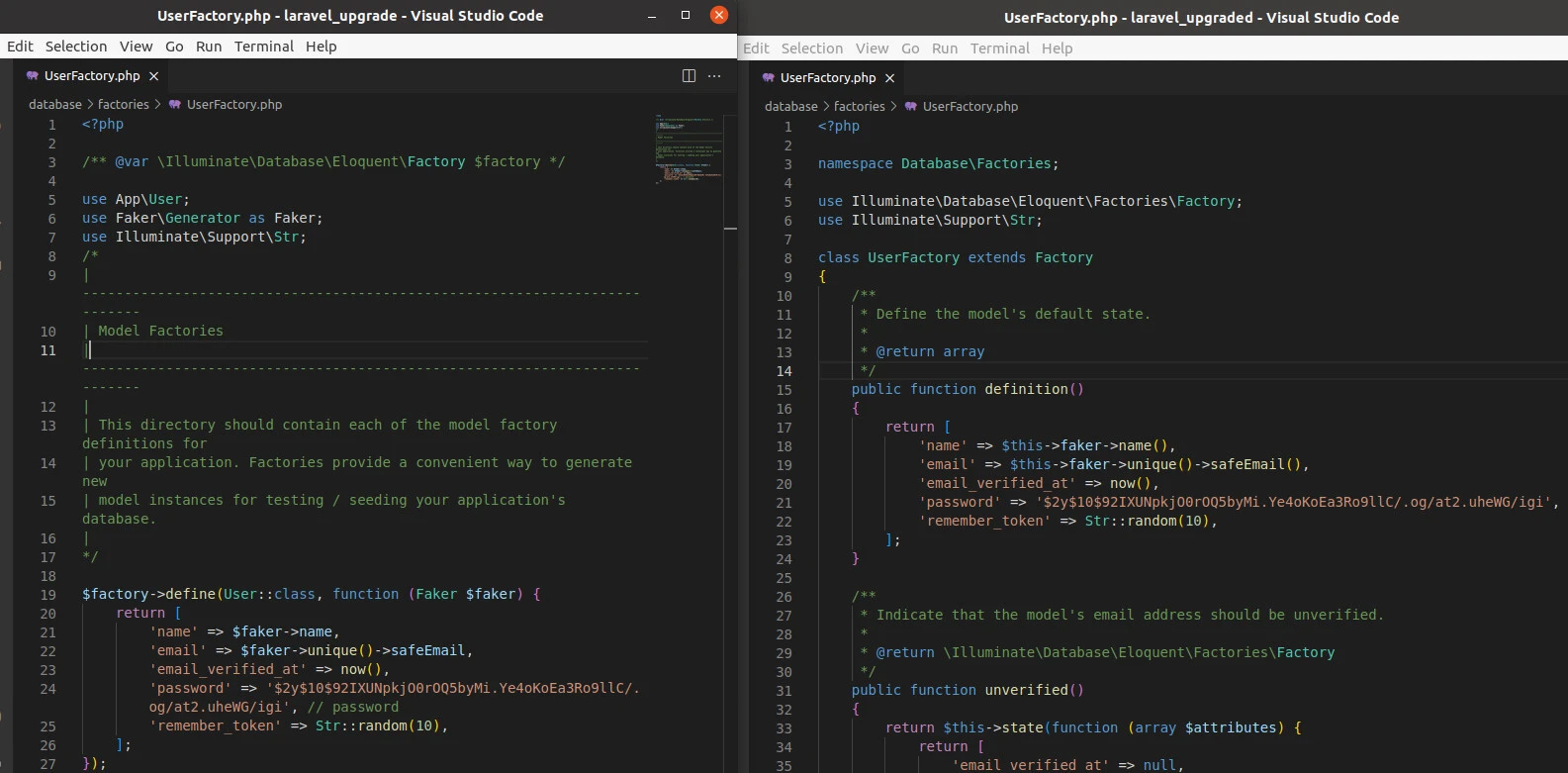Open Terminal menu in laravel_upgrade window
Screen dimensions: 1568x773
pyautogui.click(x=263, y=47)
